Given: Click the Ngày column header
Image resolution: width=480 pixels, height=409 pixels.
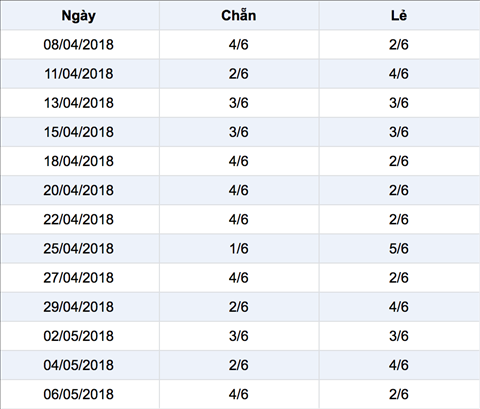Looking at the screenshot, I should (x=79, y=16).
